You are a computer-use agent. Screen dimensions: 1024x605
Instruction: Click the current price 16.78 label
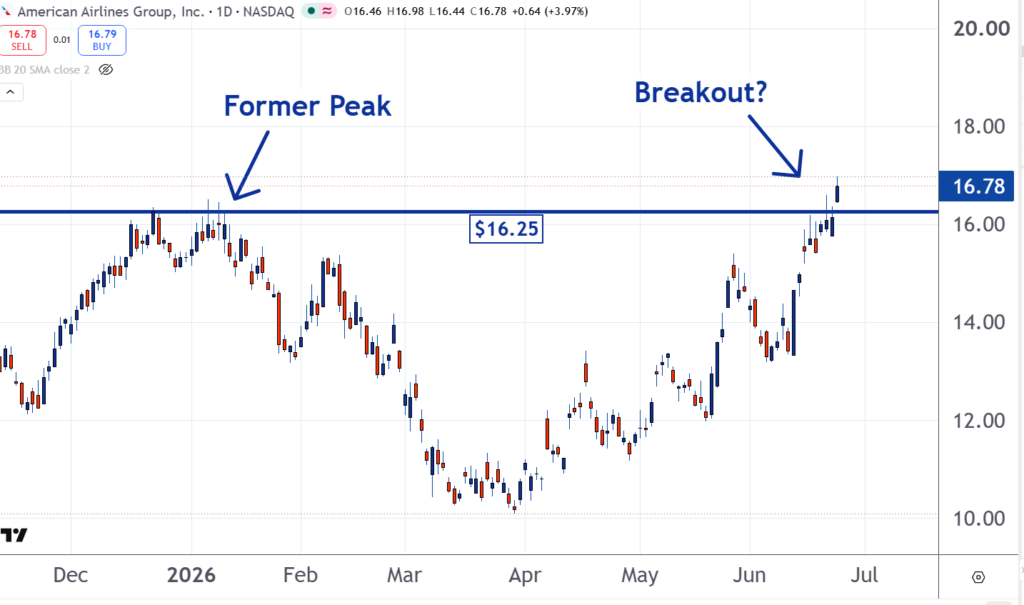pyautogui.click(x=976, y=186)
